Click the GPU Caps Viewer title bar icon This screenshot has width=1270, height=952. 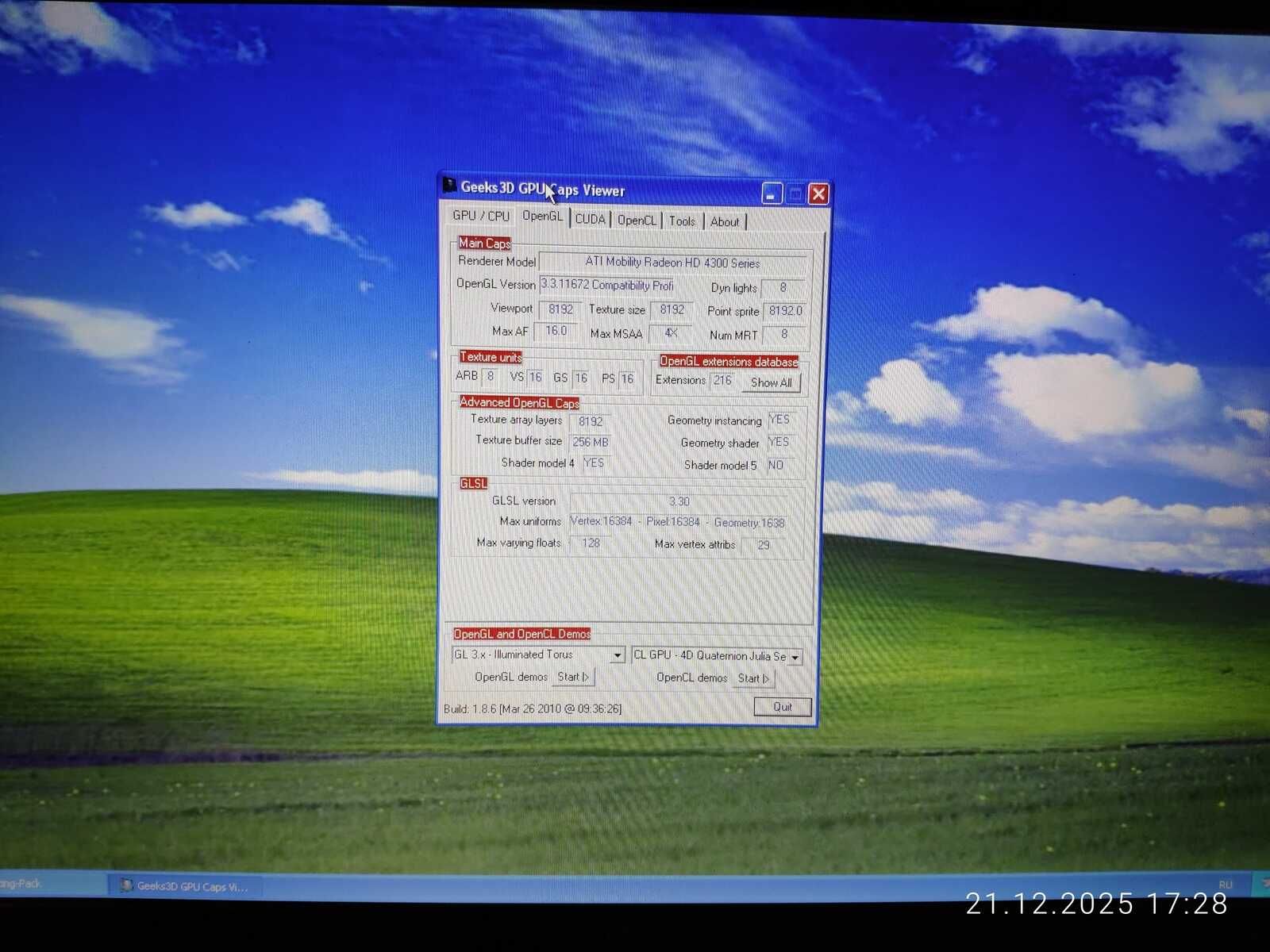coord(449,186)
